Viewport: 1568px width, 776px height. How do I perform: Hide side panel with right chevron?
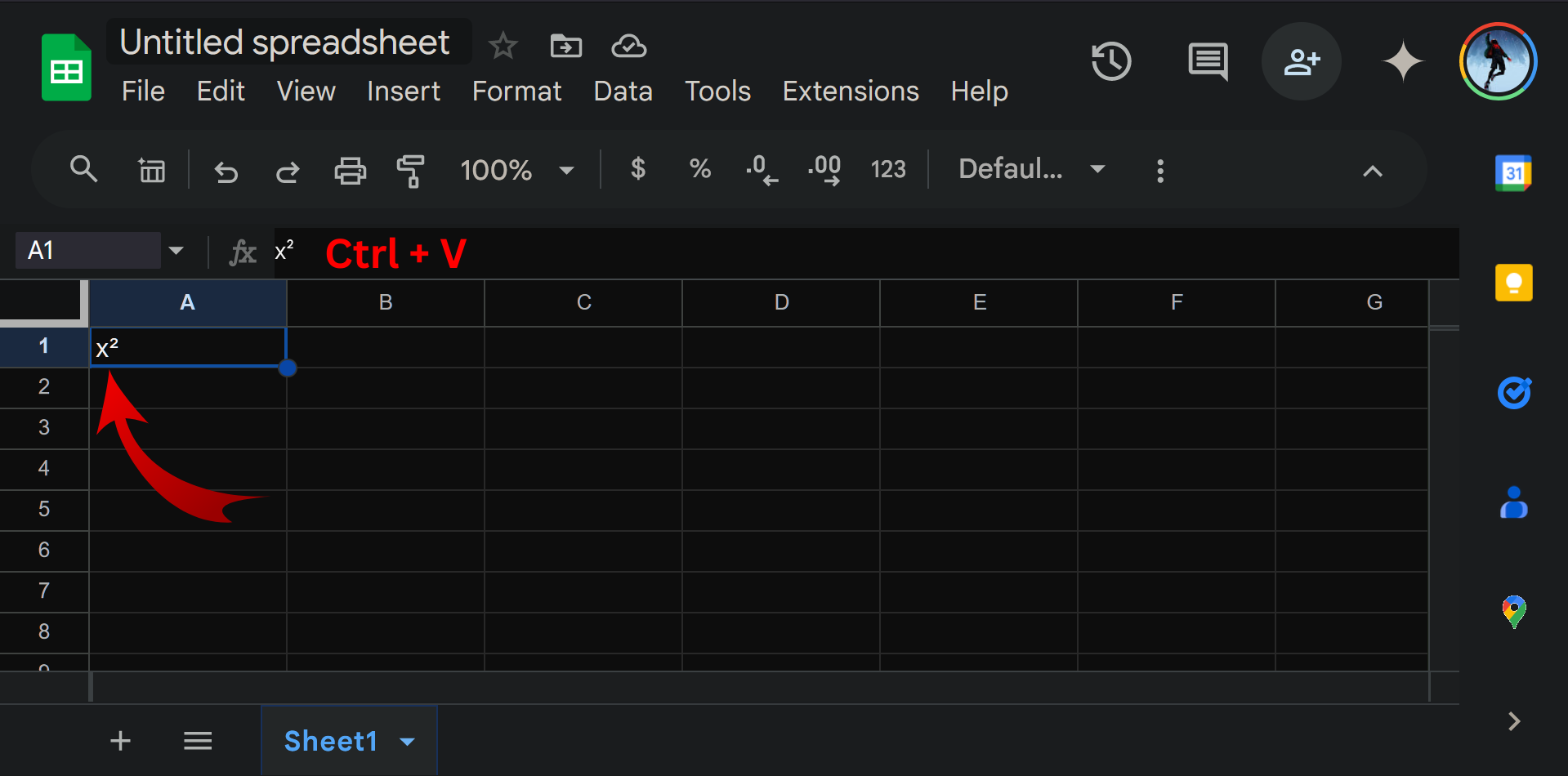click(1513, 721)
